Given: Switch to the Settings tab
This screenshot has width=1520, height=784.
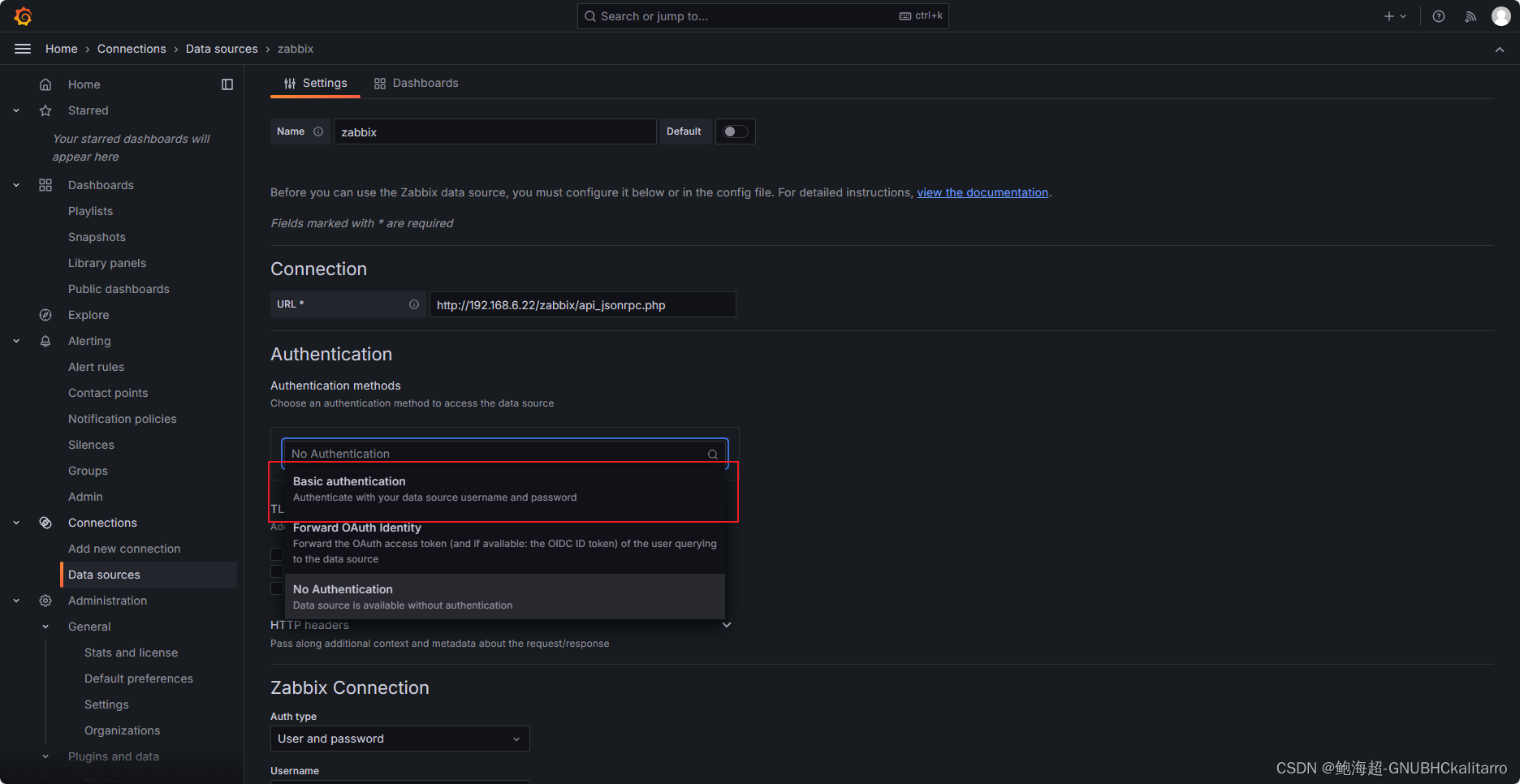Looking at the screenshot, I should click(315, 83).
